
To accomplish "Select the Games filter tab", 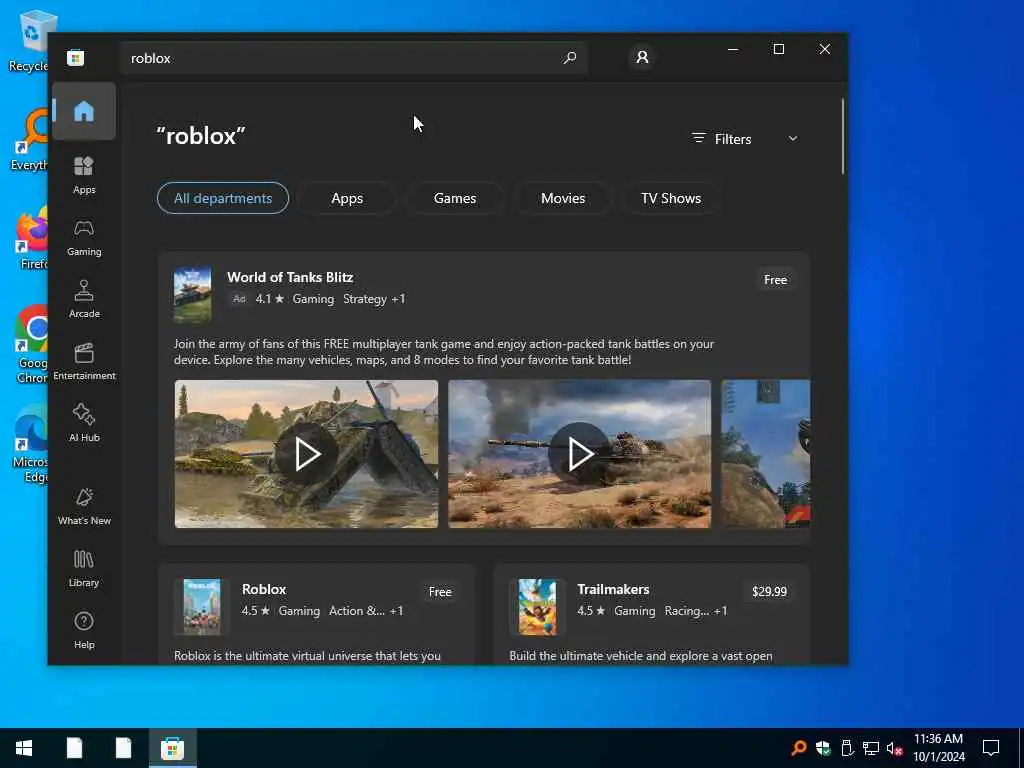I will (455, 198).
